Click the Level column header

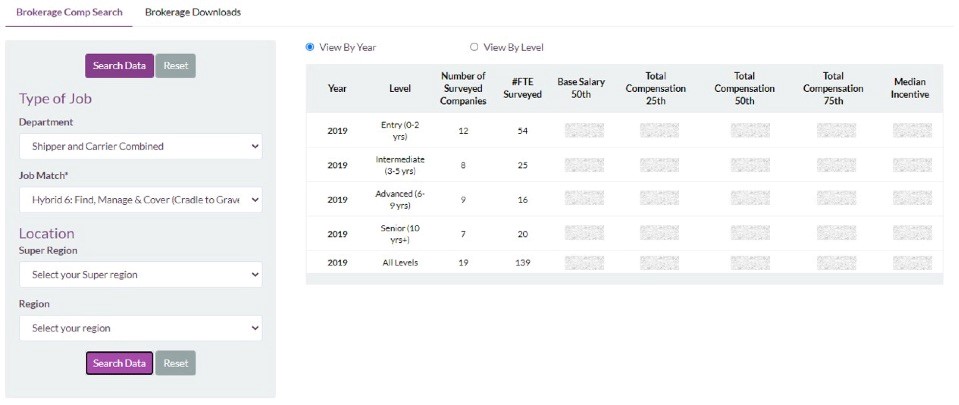tap(400, 88)
